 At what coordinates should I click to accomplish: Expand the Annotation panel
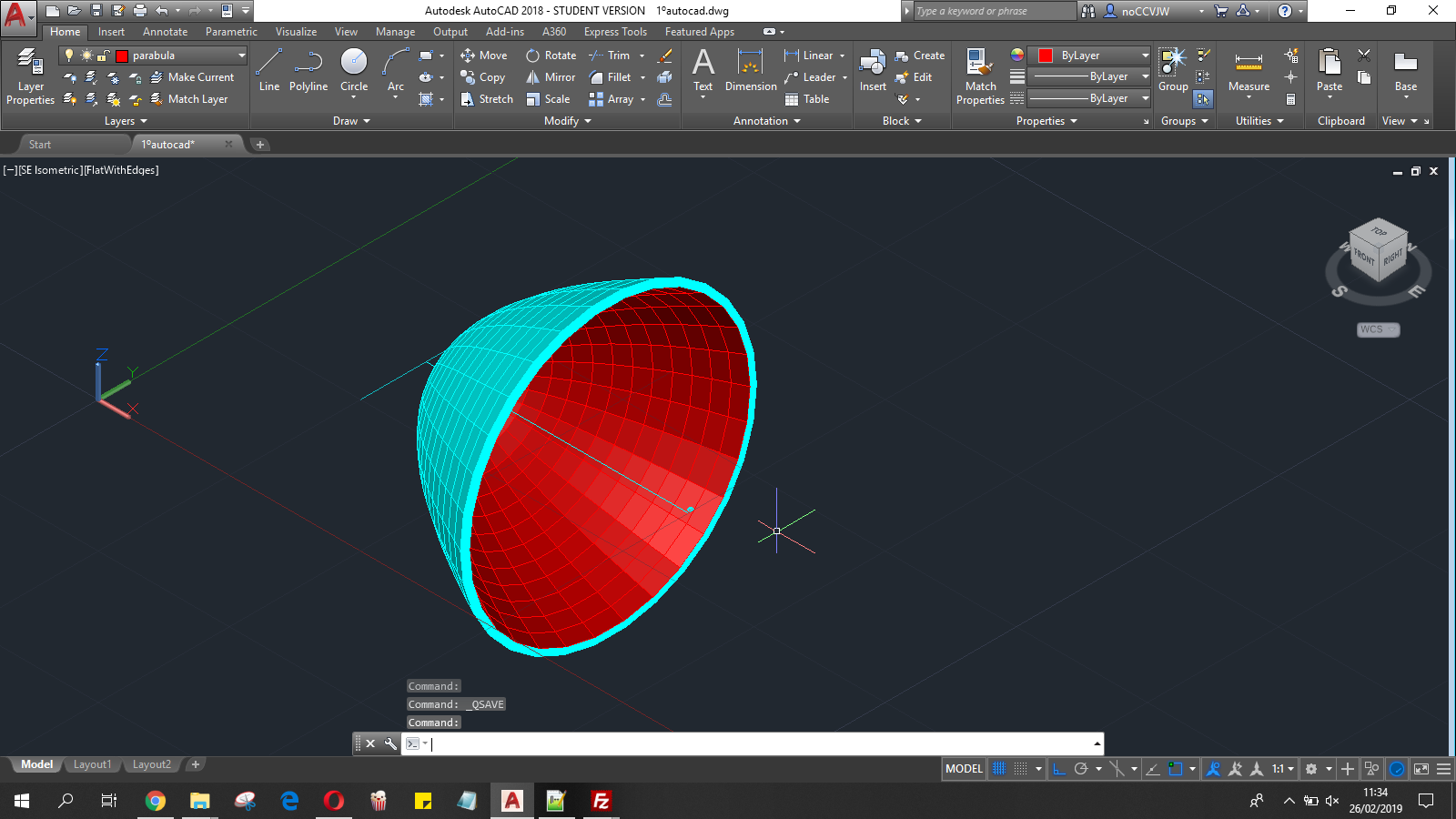[x=767, y=121]
